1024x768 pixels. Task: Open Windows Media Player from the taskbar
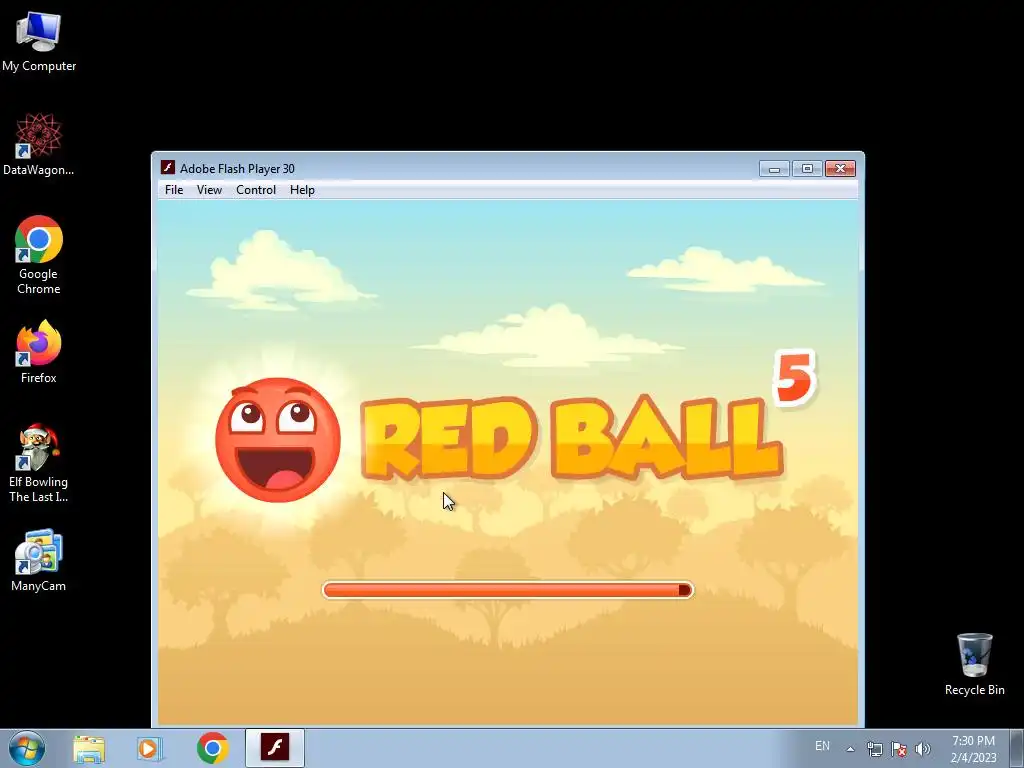[x=150, y=748]
